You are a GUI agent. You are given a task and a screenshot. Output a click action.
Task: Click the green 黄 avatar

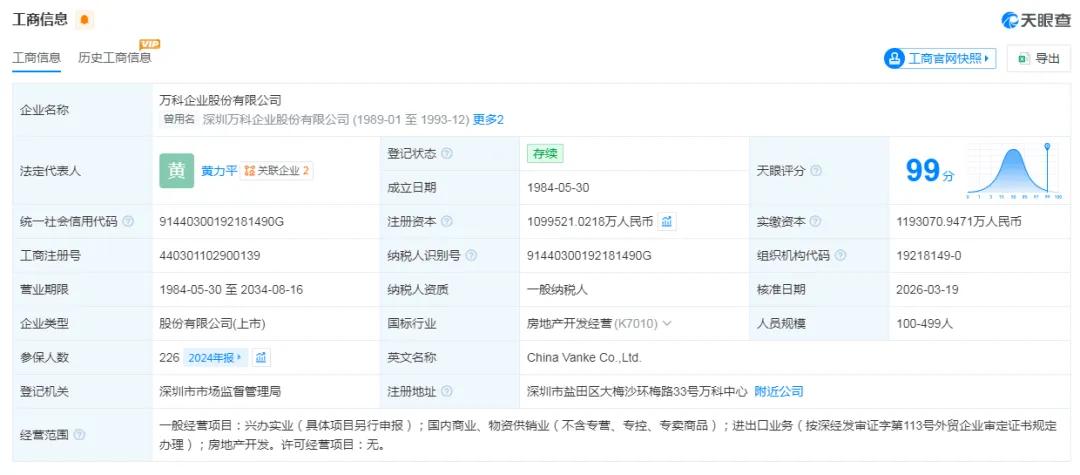pyautogui.click(x=176, y=171)
